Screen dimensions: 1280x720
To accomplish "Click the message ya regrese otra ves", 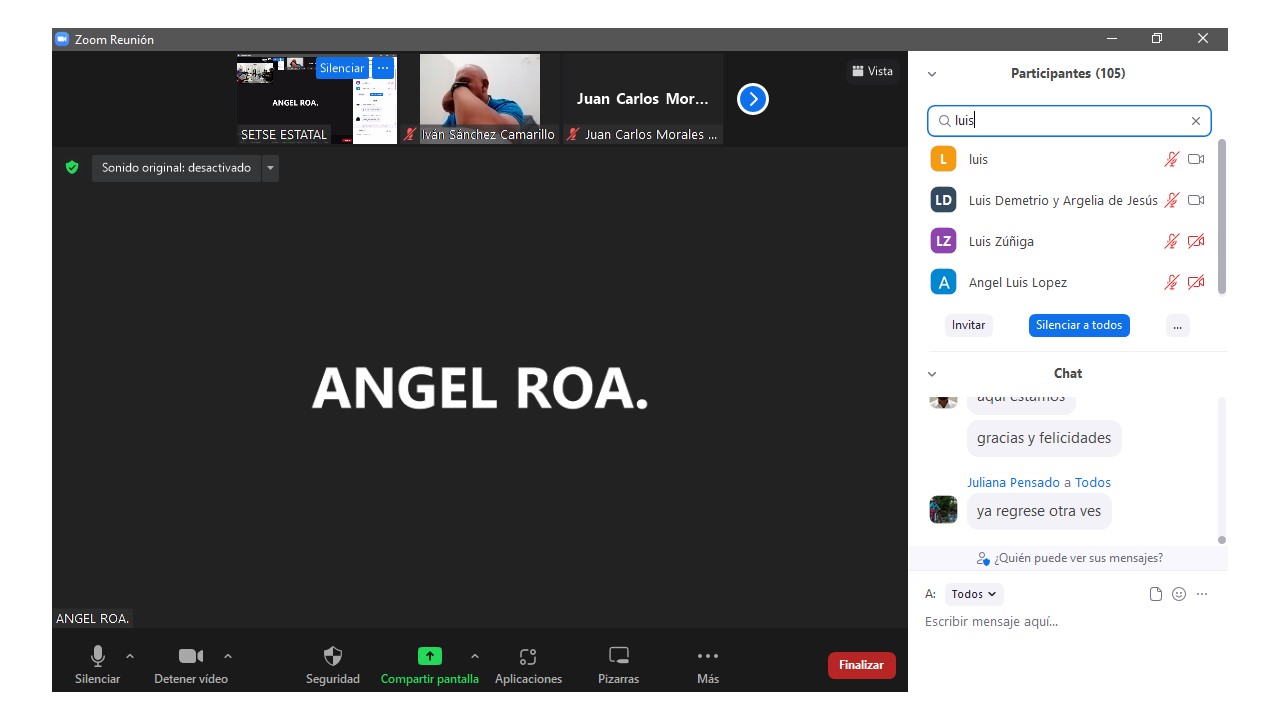I will point(1039,511).
